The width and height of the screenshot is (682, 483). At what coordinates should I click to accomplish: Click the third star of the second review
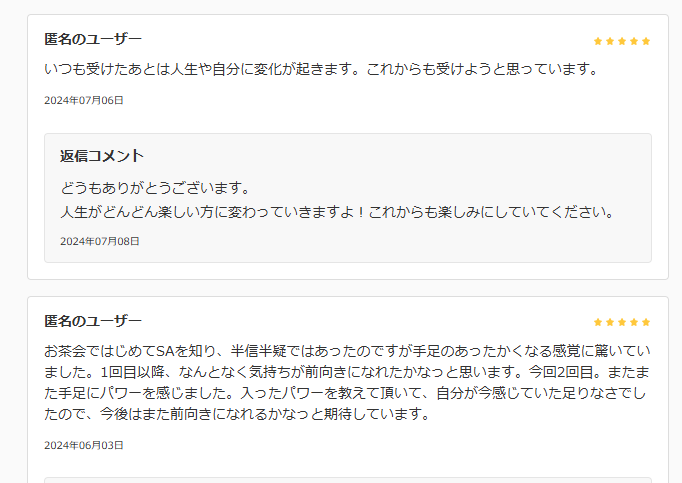pyautogui.click(x=622, y=322)
